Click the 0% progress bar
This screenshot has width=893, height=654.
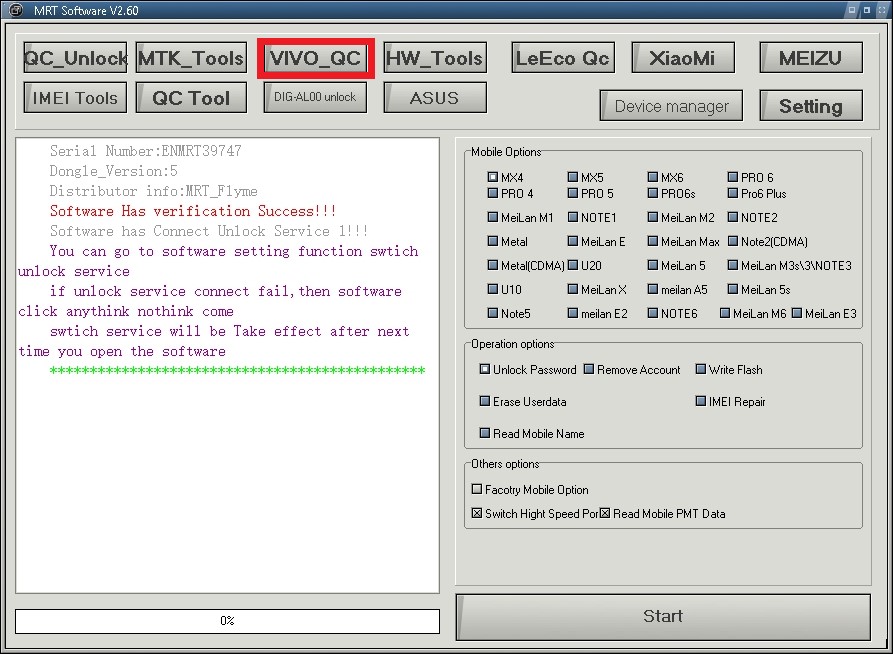pos(227,620)
